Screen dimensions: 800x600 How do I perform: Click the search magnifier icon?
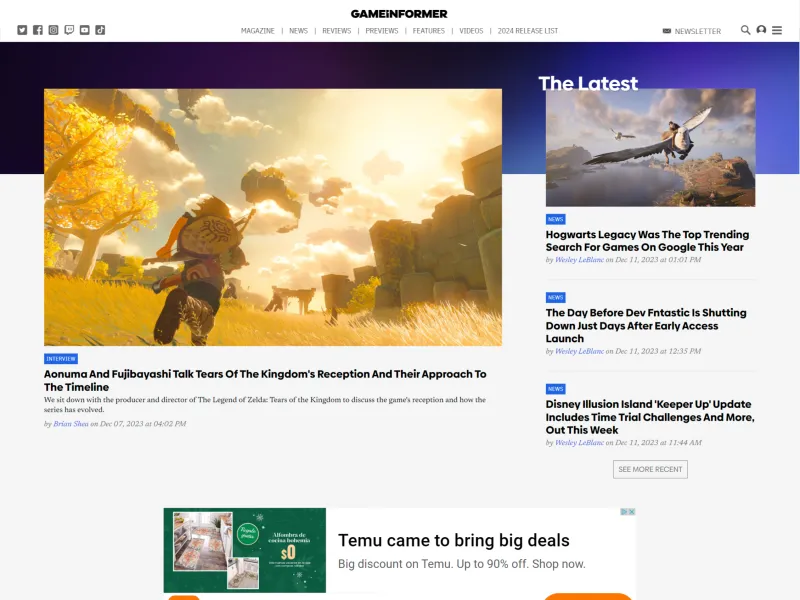coord(745,30)
